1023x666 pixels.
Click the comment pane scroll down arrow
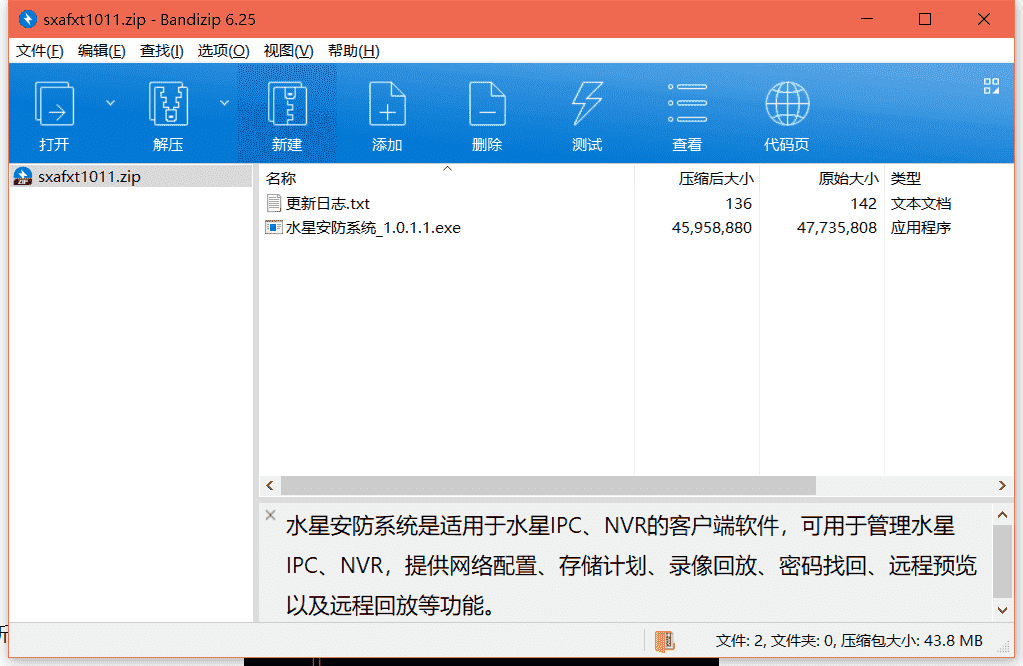click(1003, 611)
